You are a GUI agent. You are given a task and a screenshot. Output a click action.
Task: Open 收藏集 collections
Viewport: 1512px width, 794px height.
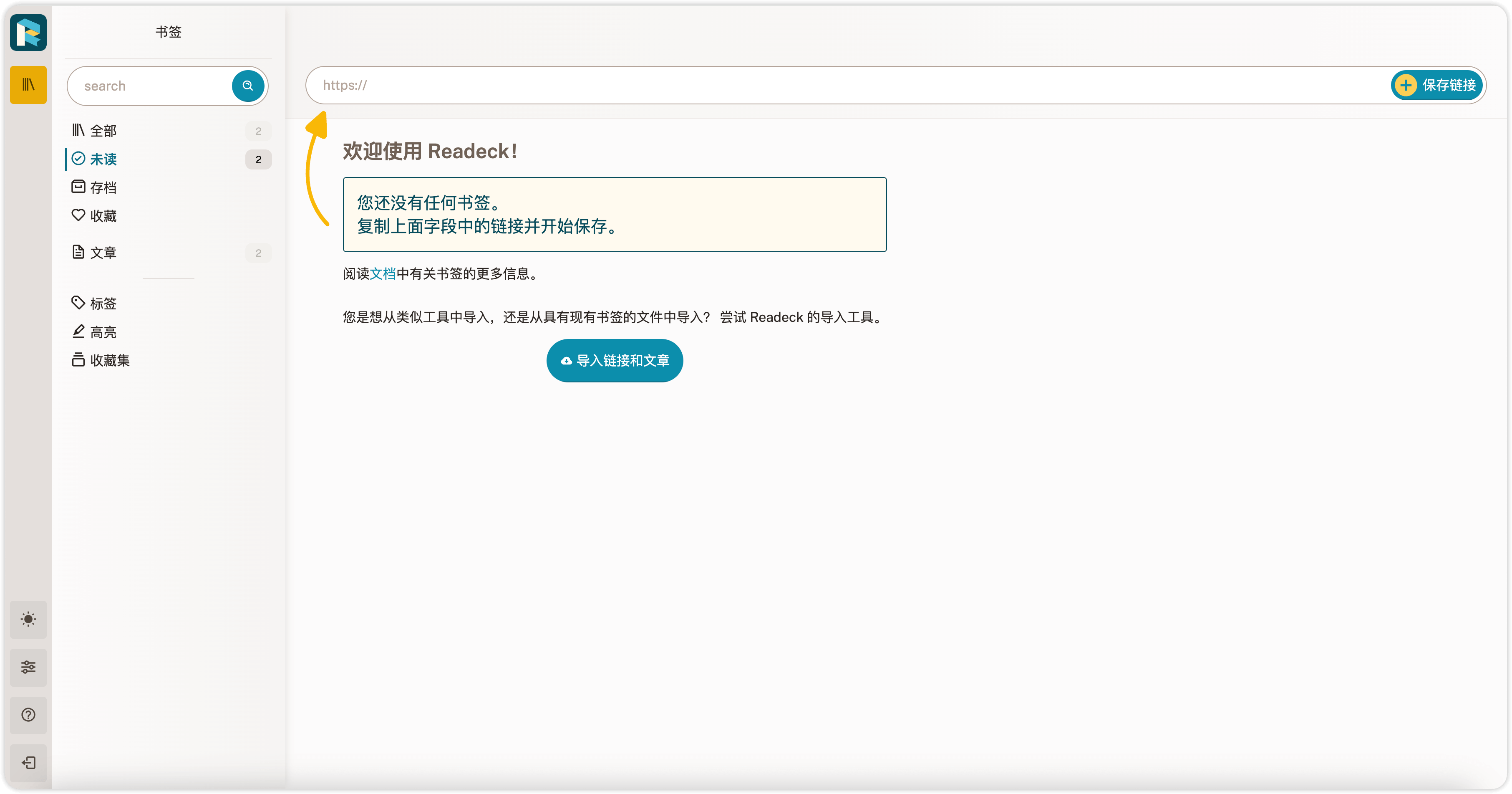pos(169,360)
